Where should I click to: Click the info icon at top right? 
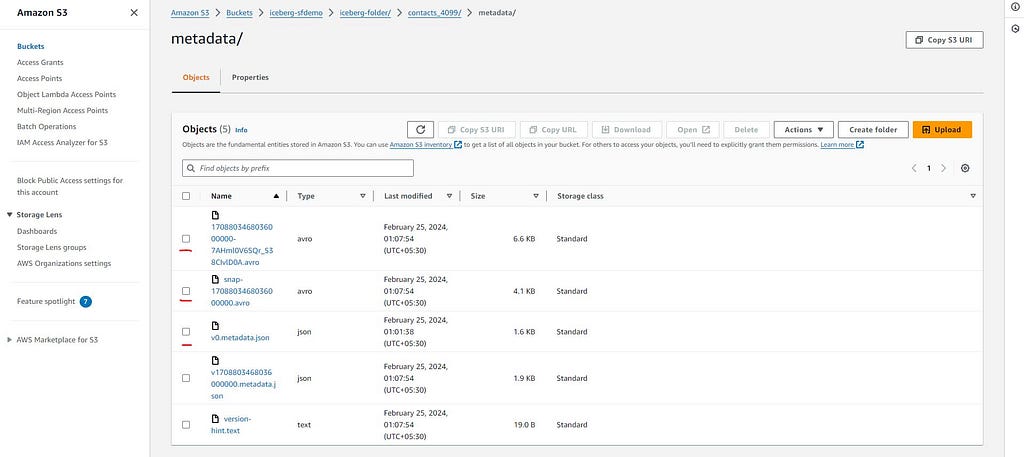[1015, 6]
